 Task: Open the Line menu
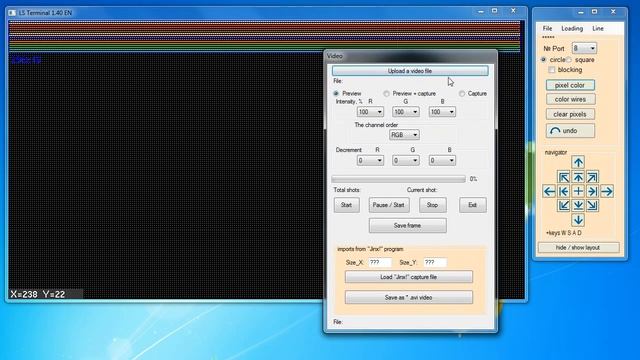[598, 28]
